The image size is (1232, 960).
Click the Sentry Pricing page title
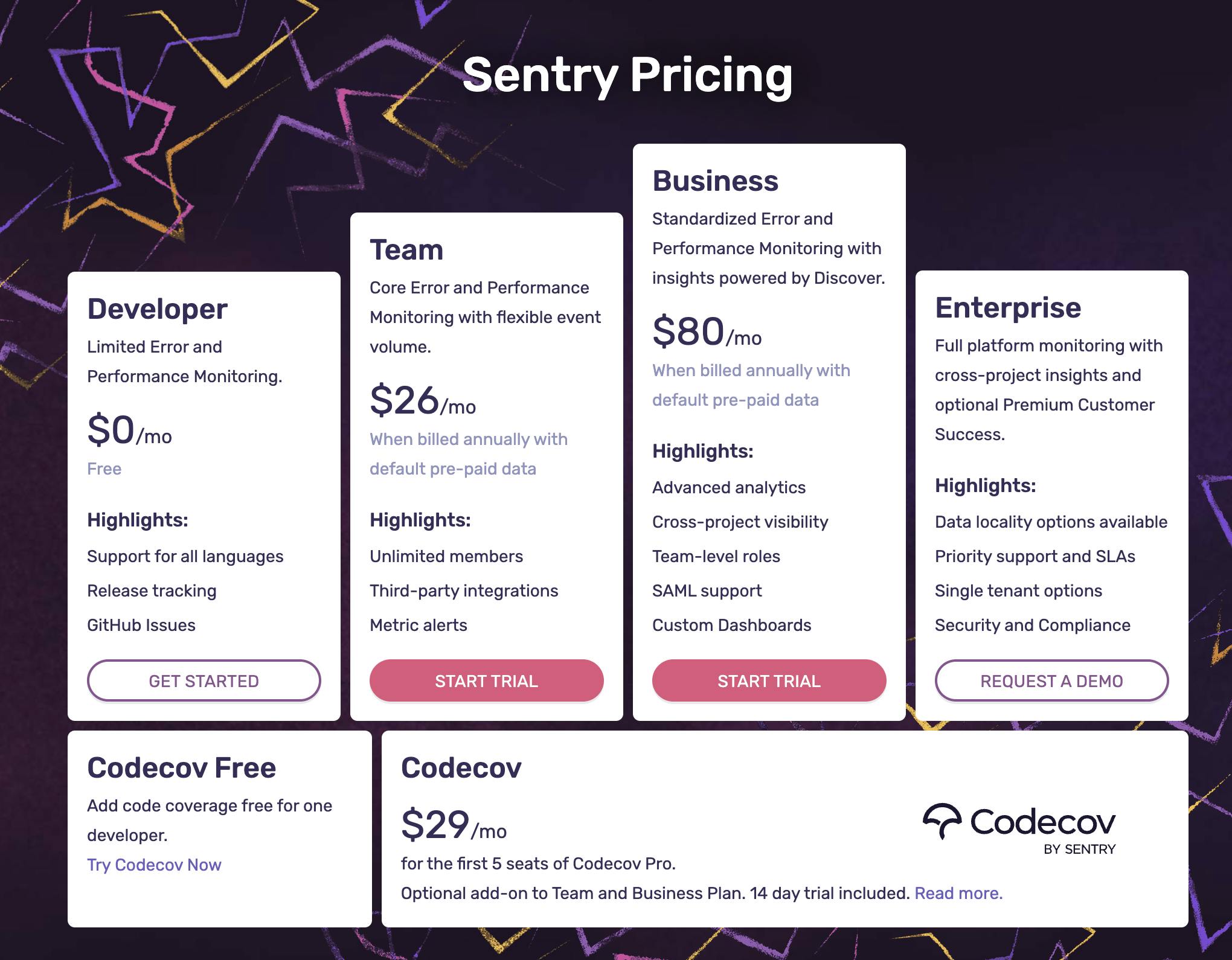click(x=627, y=75)
